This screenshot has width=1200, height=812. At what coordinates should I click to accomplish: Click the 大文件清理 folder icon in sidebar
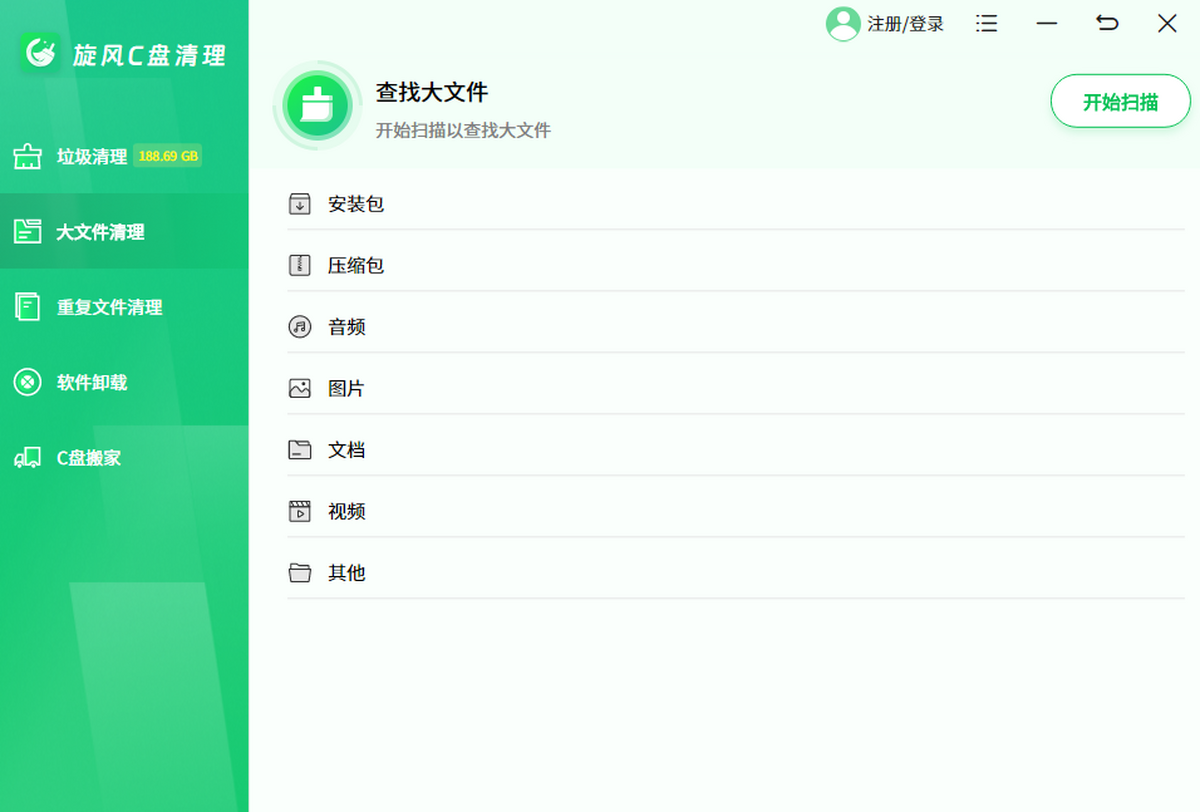pyautogui.click(x=27, y=231)
